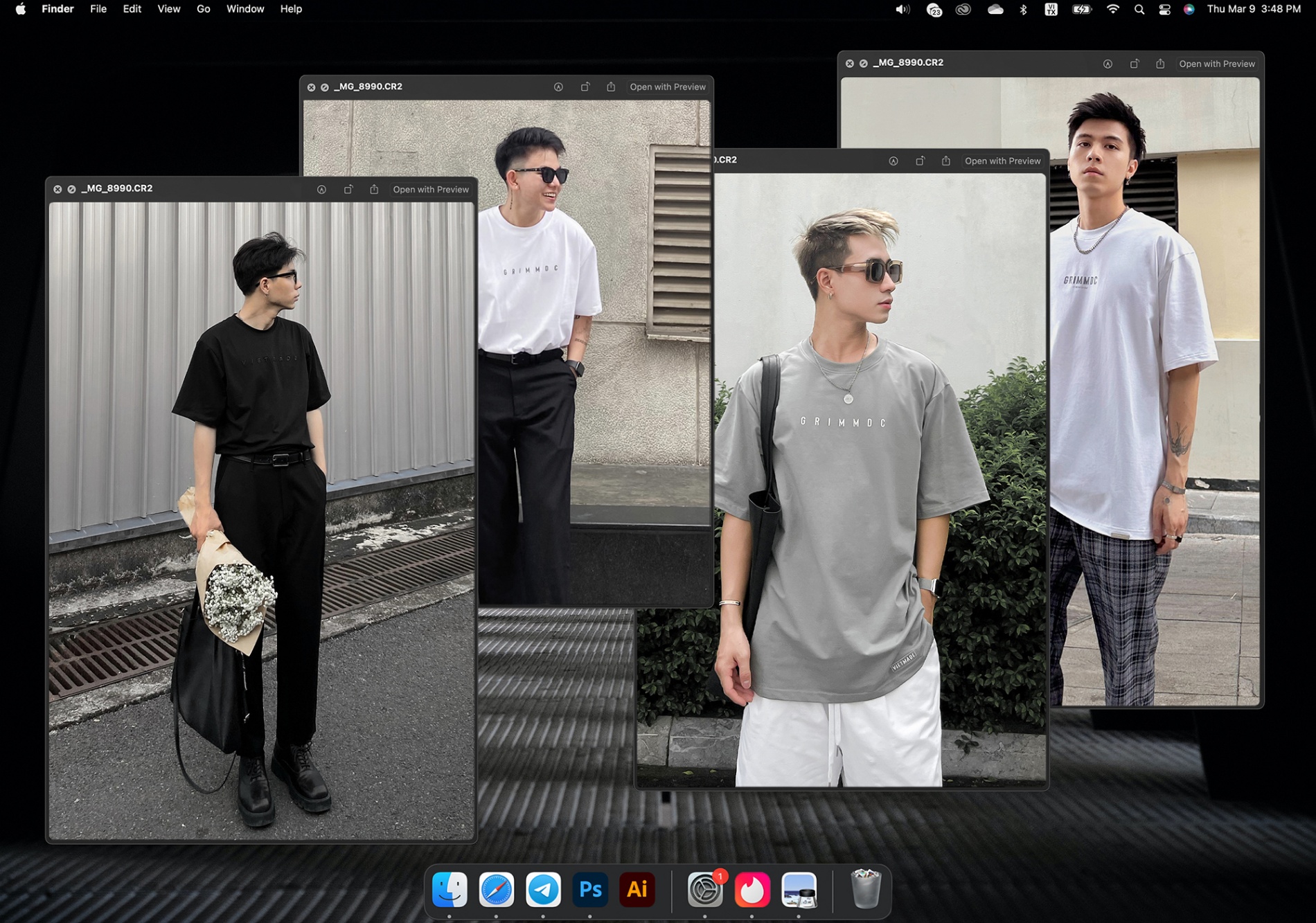Open the volume control in menu bar

(902, 9)
